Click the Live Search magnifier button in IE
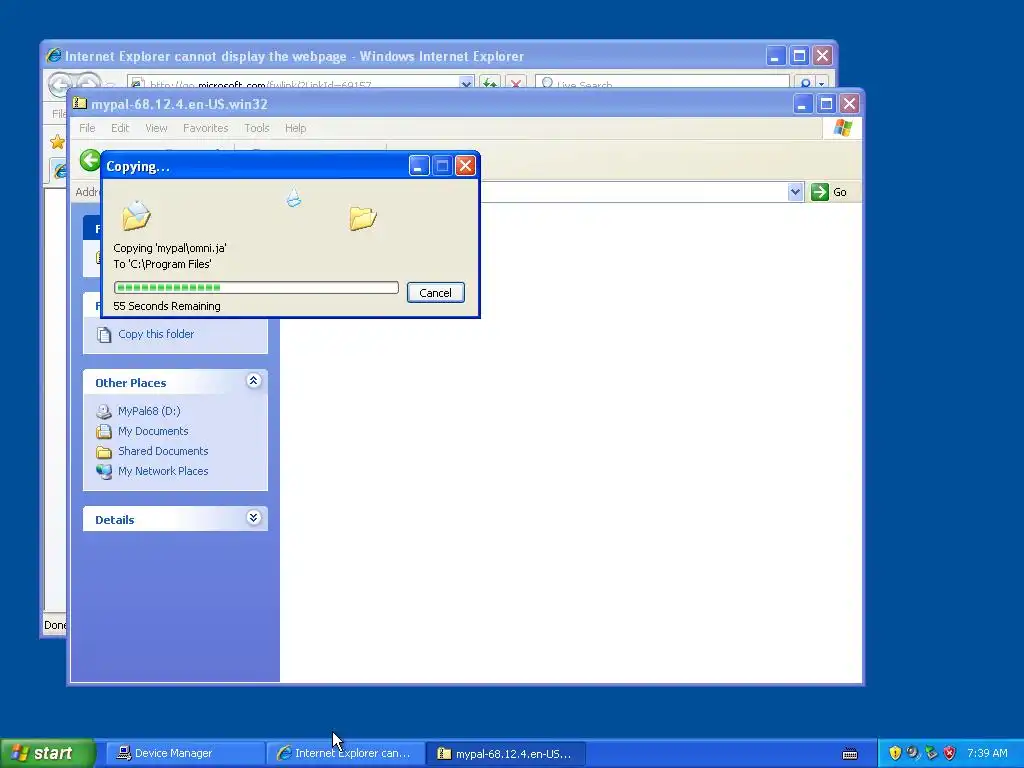 tap(806, 83)
